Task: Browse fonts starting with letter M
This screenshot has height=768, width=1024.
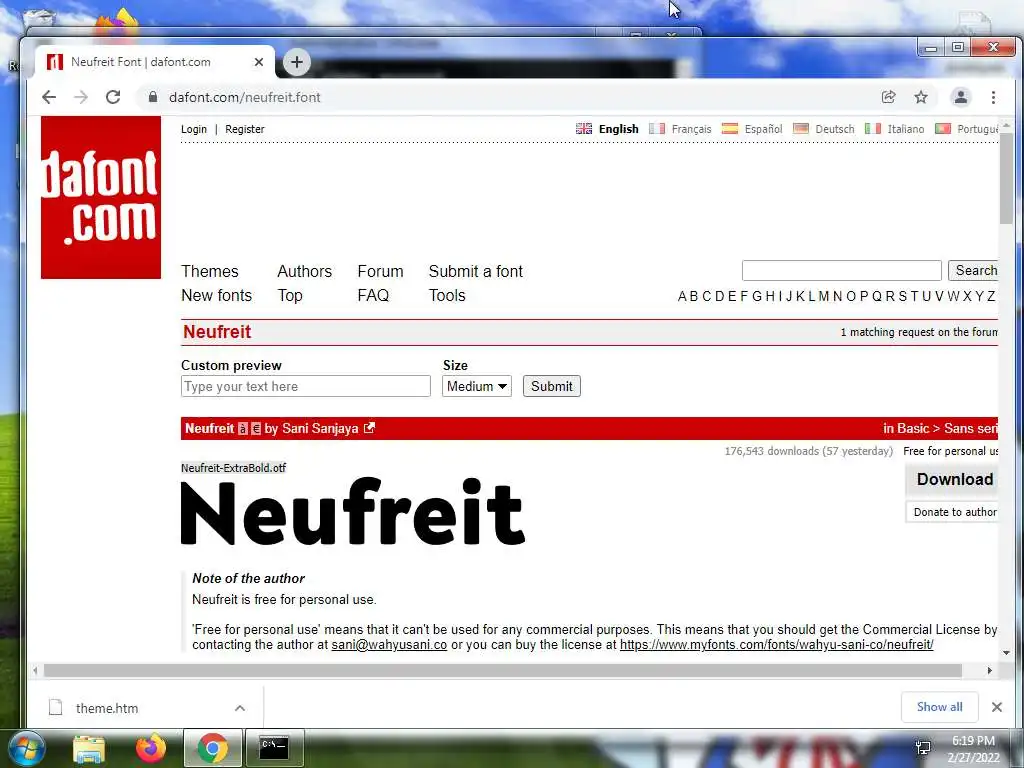Action: (x=824, y=296)
